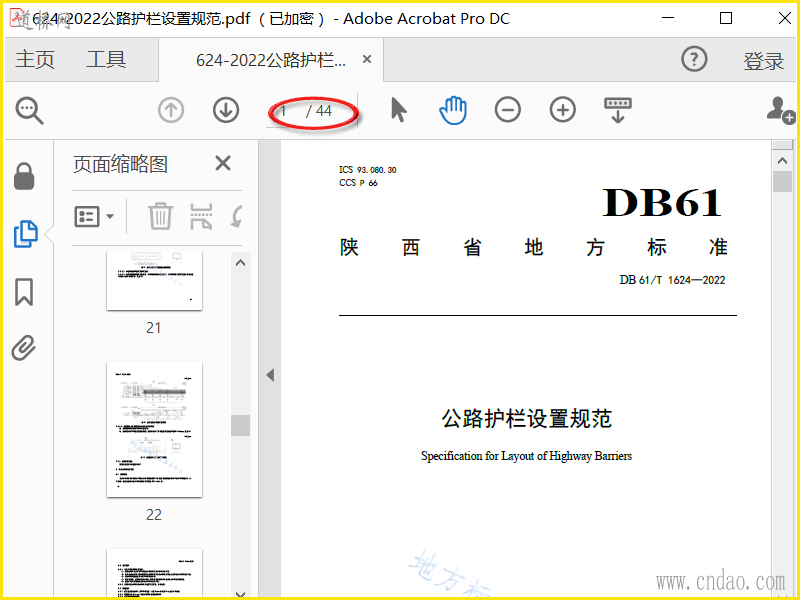Screen dimensions: 800x600
Task: Click thumbnail panel scrollbar handle
Action: point(240,426)
